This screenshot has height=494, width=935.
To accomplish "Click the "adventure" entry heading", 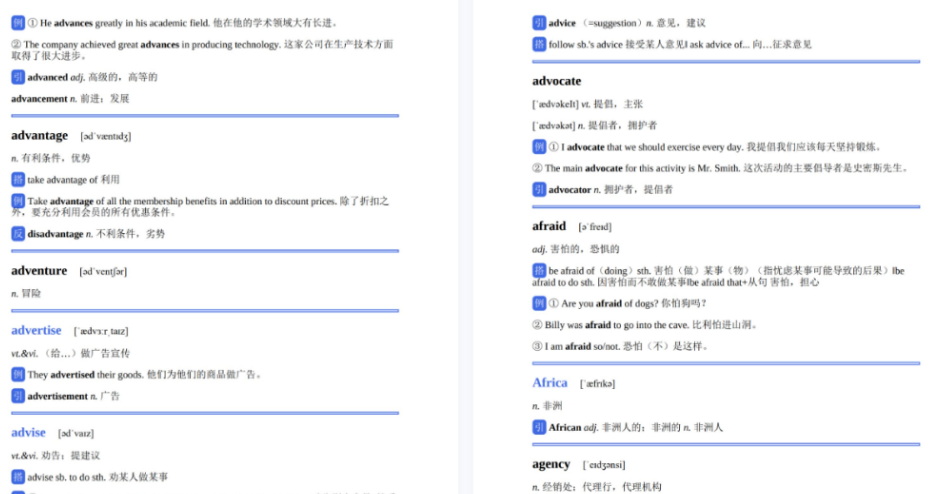I will pyautogui.click(x=39, y=271).
